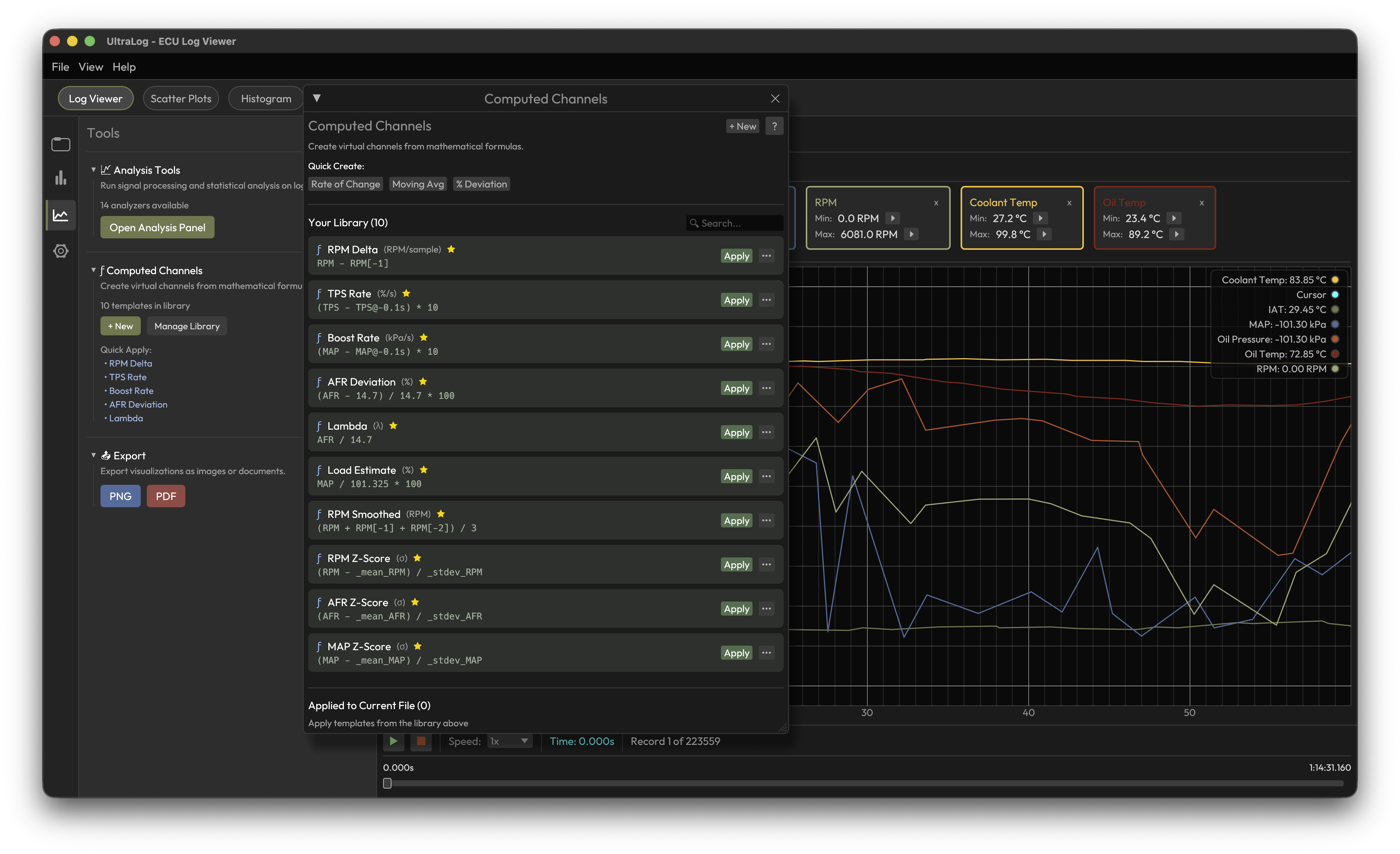Toggle favorite star on RPM Delta
1400x854 pixels.
tap(451, 249)
